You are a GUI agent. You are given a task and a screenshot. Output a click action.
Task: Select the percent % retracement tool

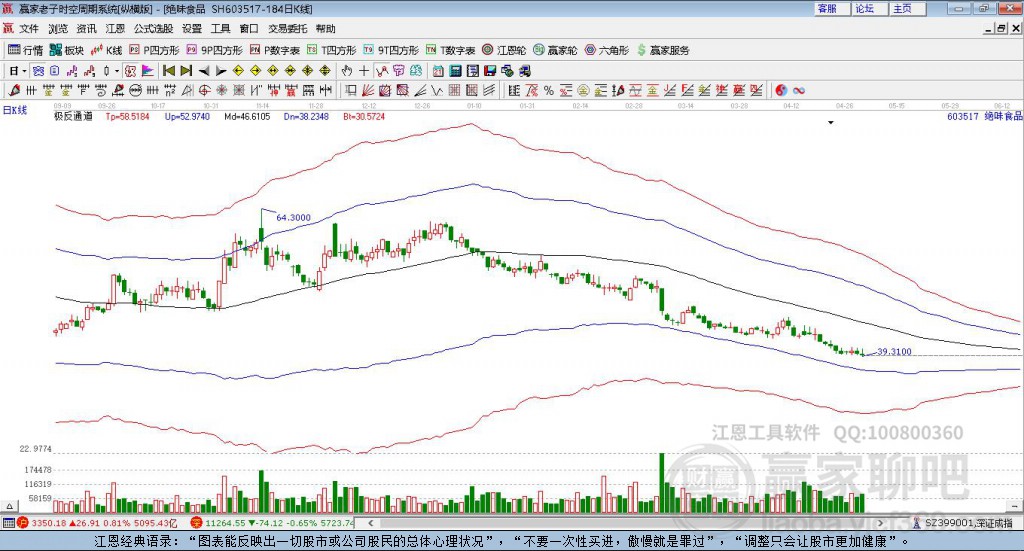(x=549, y=90)
